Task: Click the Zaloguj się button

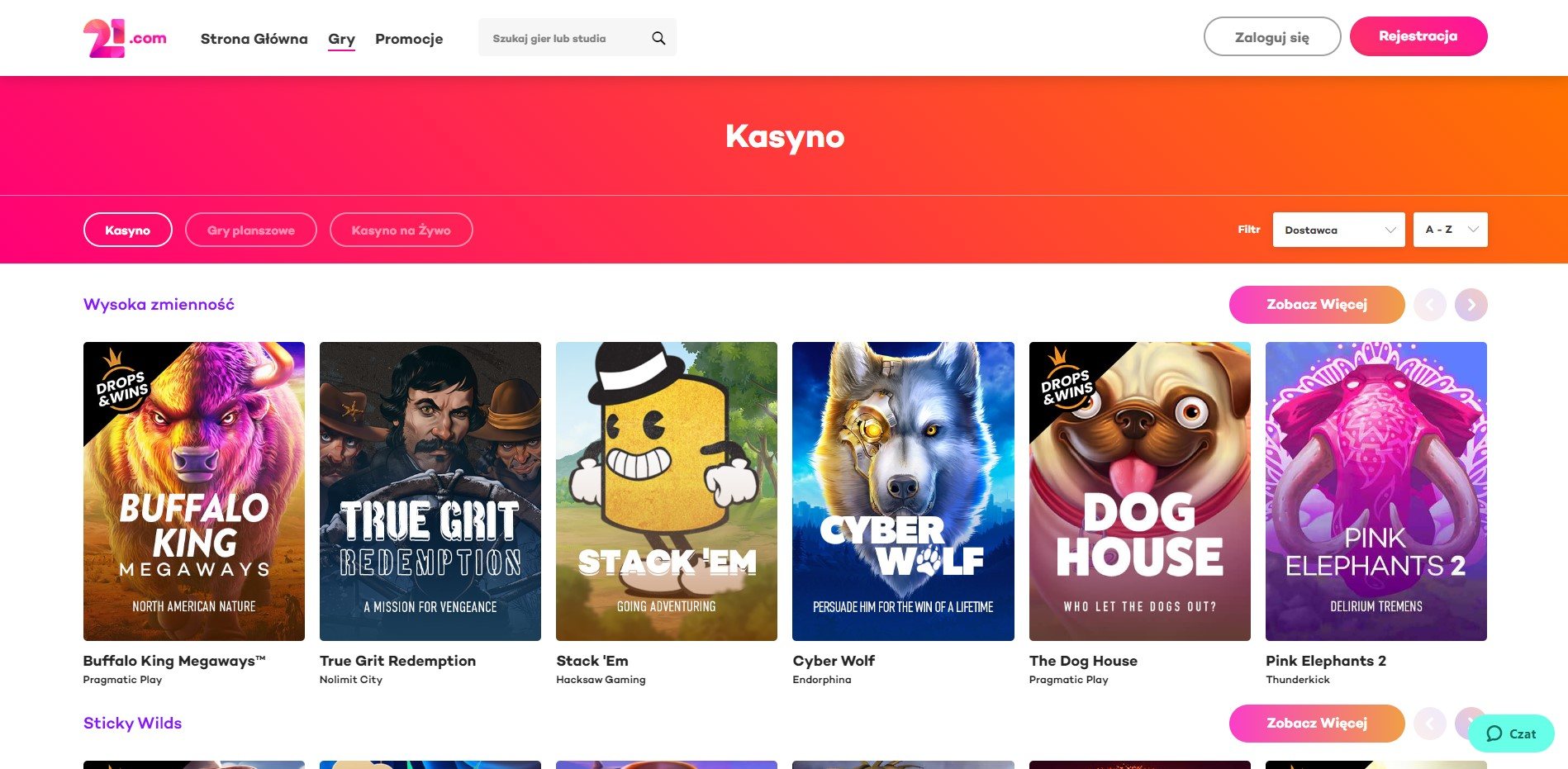Action: (1271, 37)
